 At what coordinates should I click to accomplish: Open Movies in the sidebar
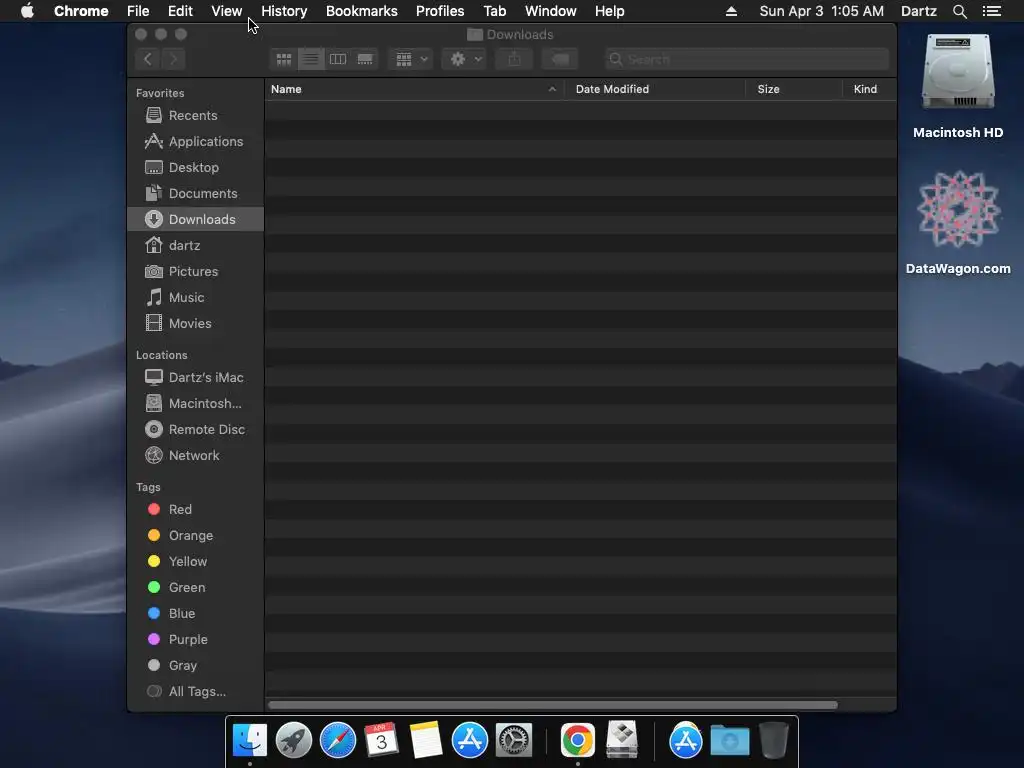pos(195,324)
